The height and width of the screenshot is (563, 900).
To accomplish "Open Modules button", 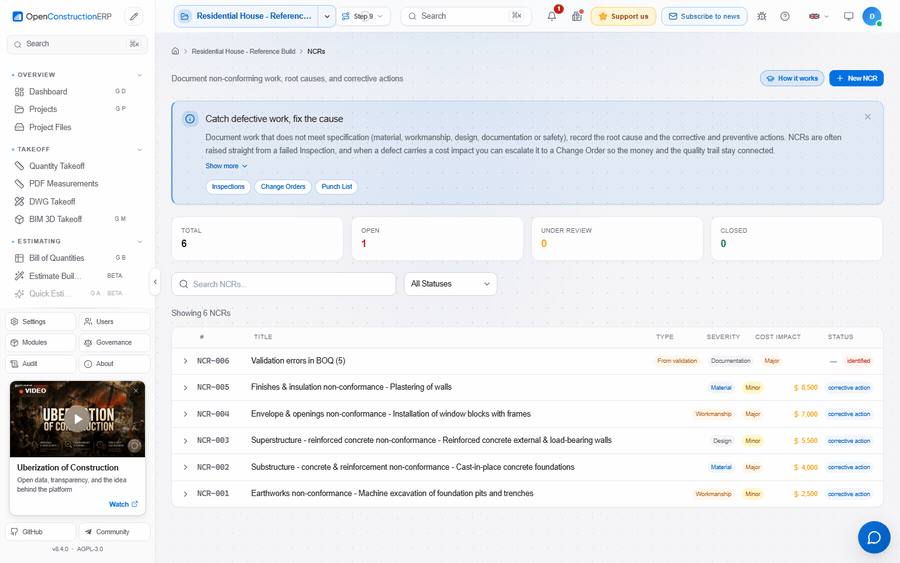I will (41, 343).
